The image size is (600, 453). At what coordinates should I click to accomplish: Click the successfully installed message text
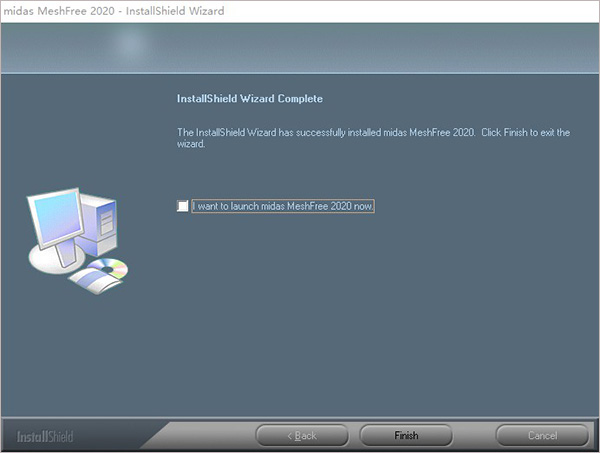tap(373, 138)
